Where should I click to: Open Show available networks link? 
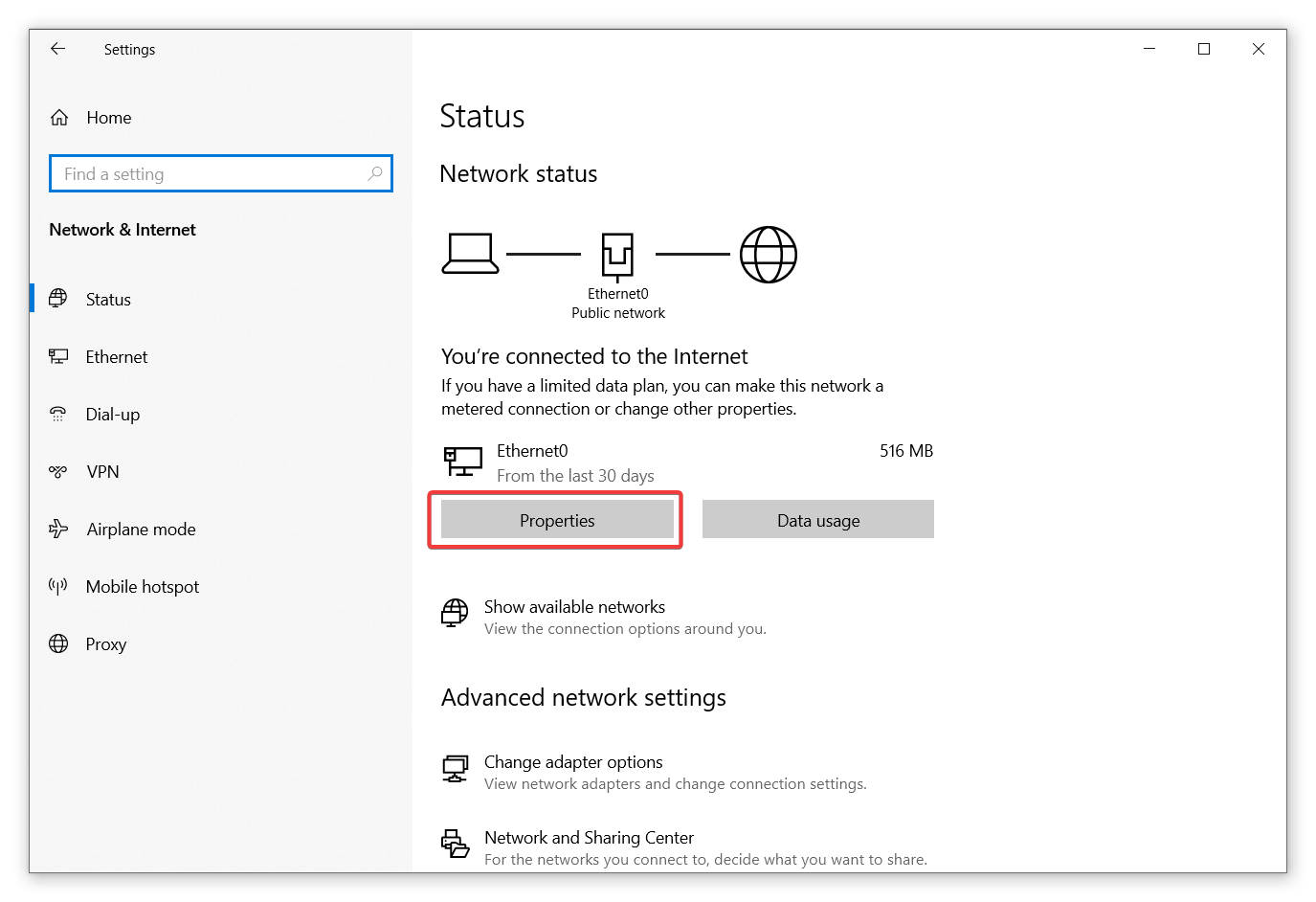(574, 607)
